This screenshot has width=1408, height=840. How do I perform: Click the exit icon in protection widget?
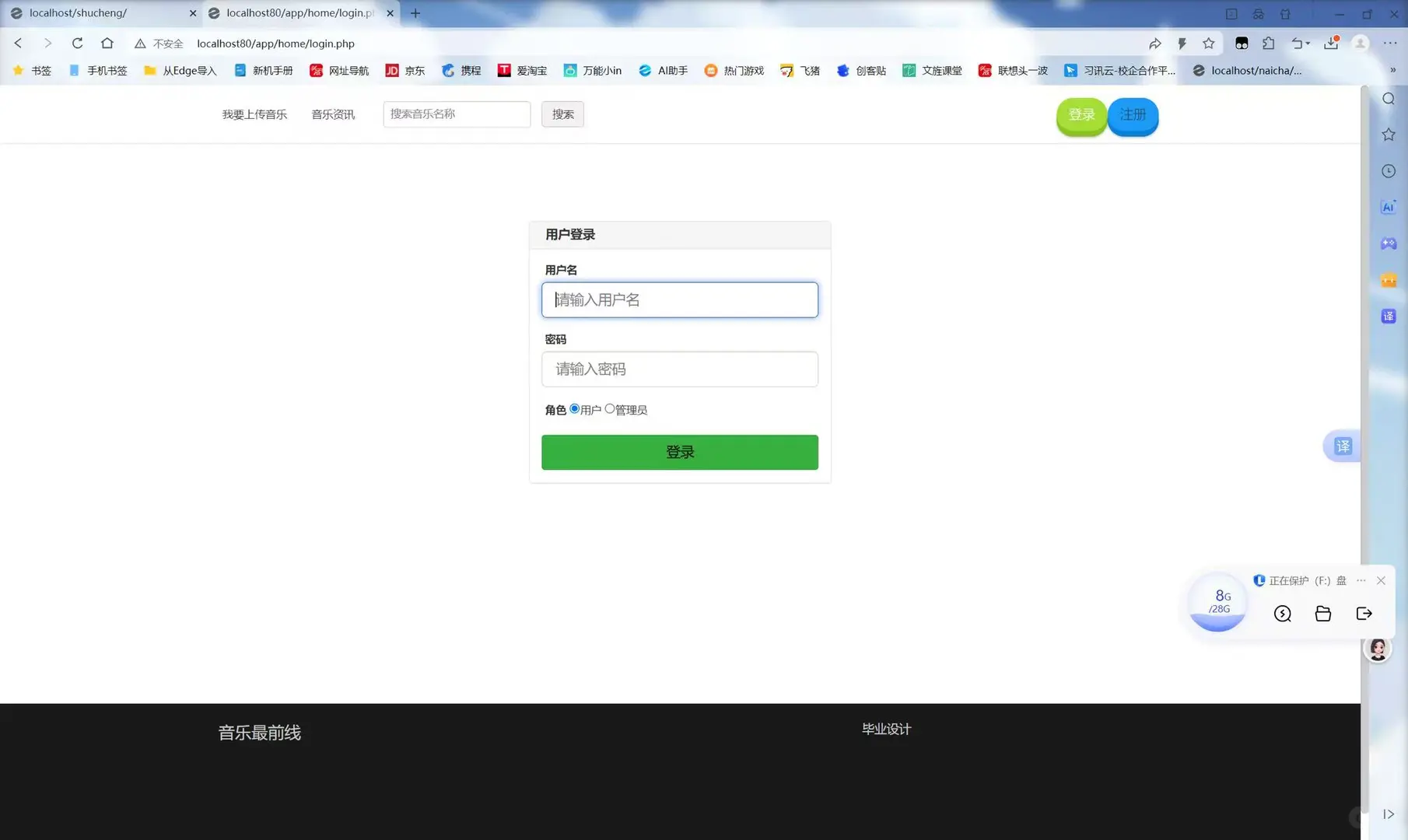click(x=1364, y=614)
